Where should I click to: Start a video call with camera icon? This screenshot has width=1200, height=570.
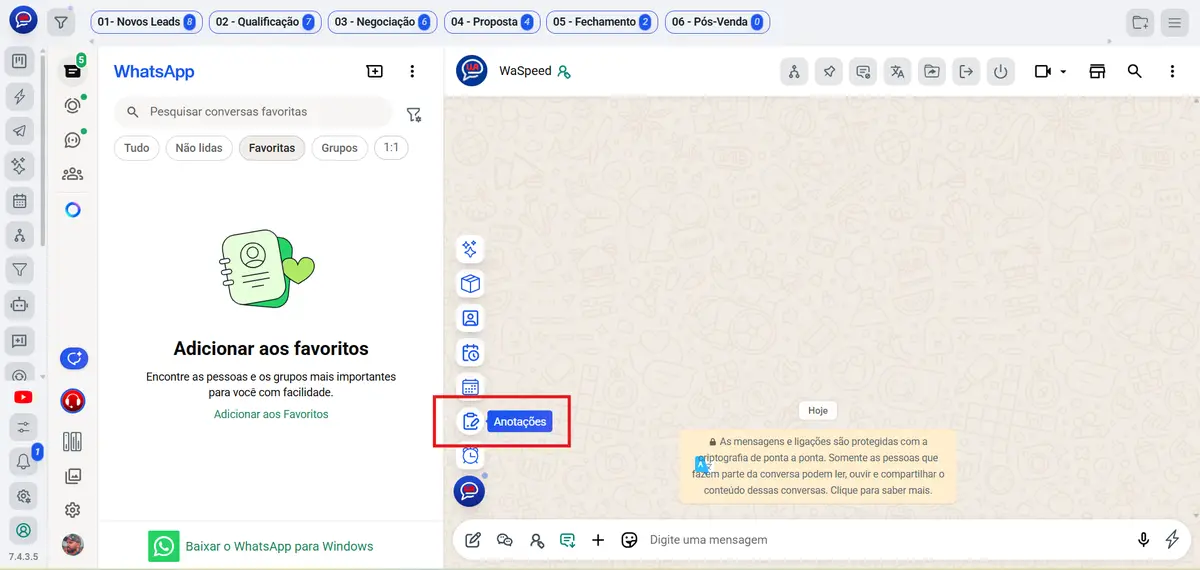pos(1043,71)
